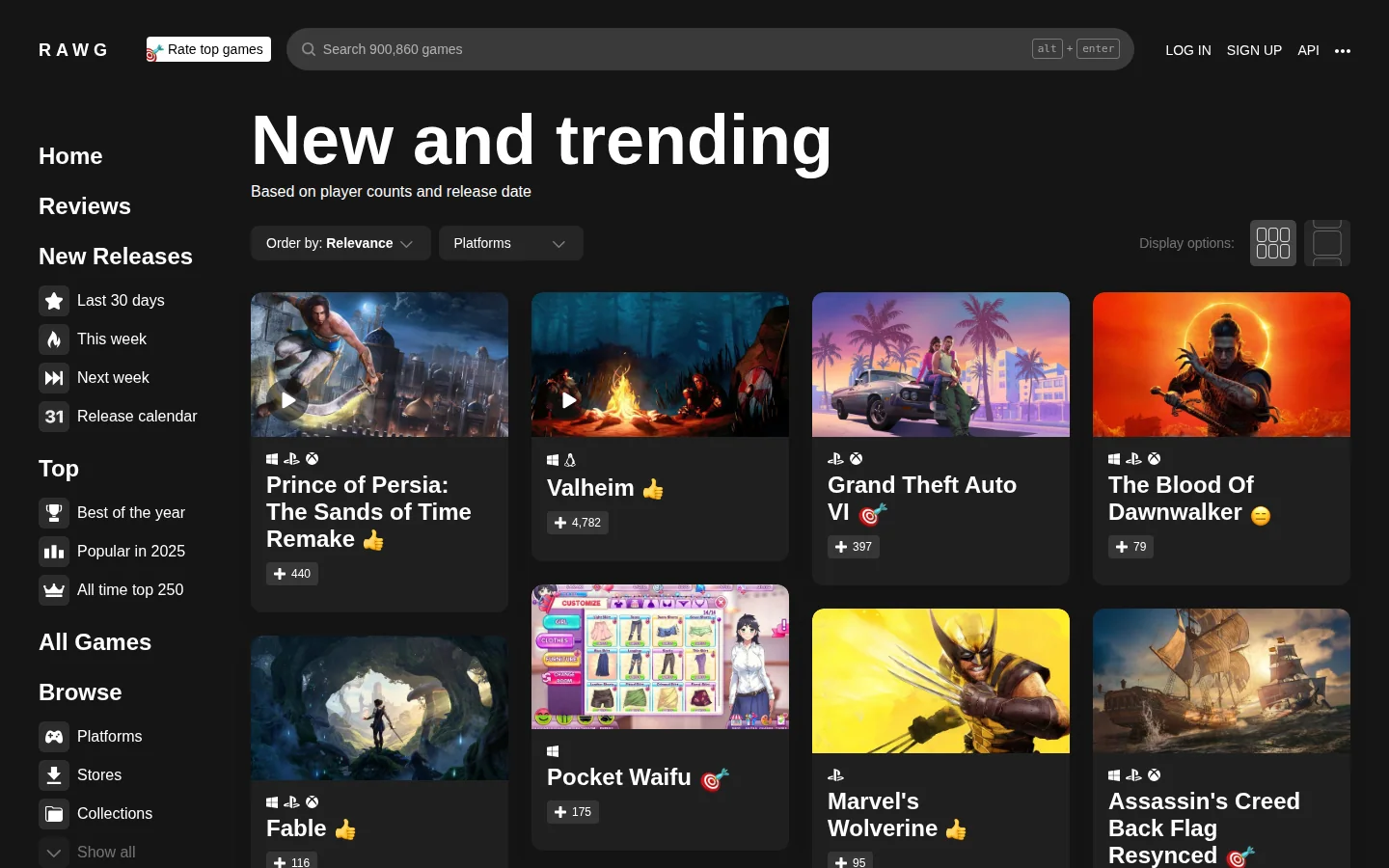Add Grand Theft Auto VI using the 397 button
The image size is (1389, 868).
pos(854,547)
